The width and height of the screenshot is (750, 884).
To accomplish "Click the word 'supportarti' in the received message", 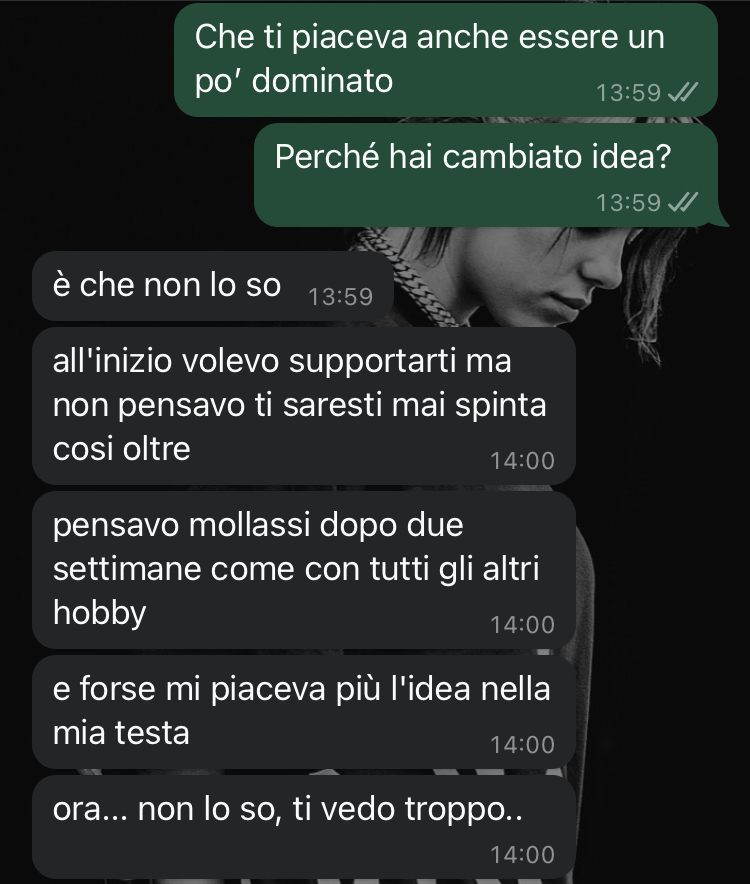I will [372, 362].
